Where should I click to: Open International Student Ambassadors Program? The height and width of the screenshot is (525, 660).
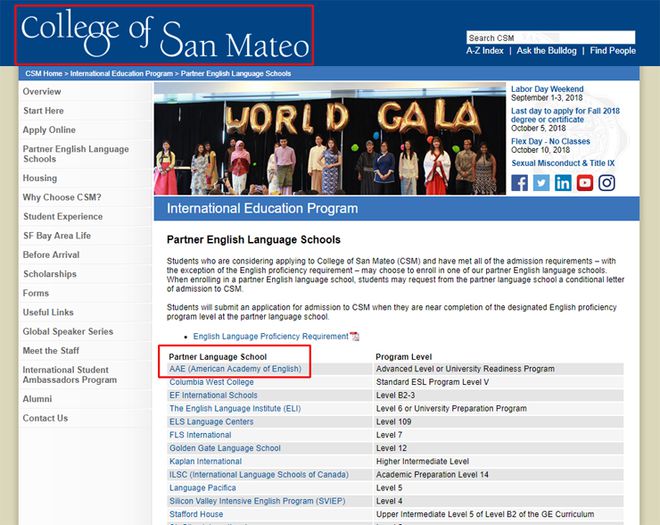[x=69, y=375]
